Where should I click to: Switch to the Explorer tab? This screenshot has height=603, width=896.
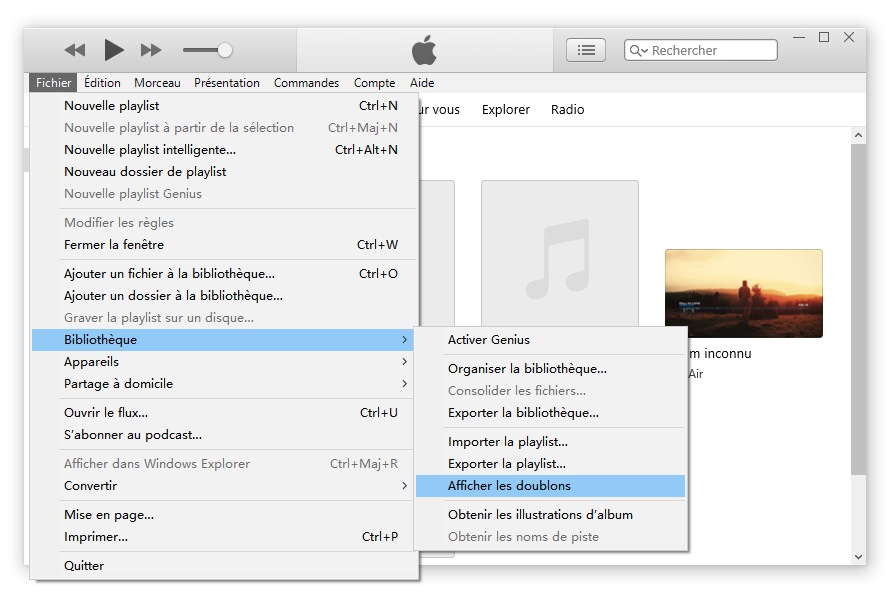pyautogui.click(x=506, y=110)
